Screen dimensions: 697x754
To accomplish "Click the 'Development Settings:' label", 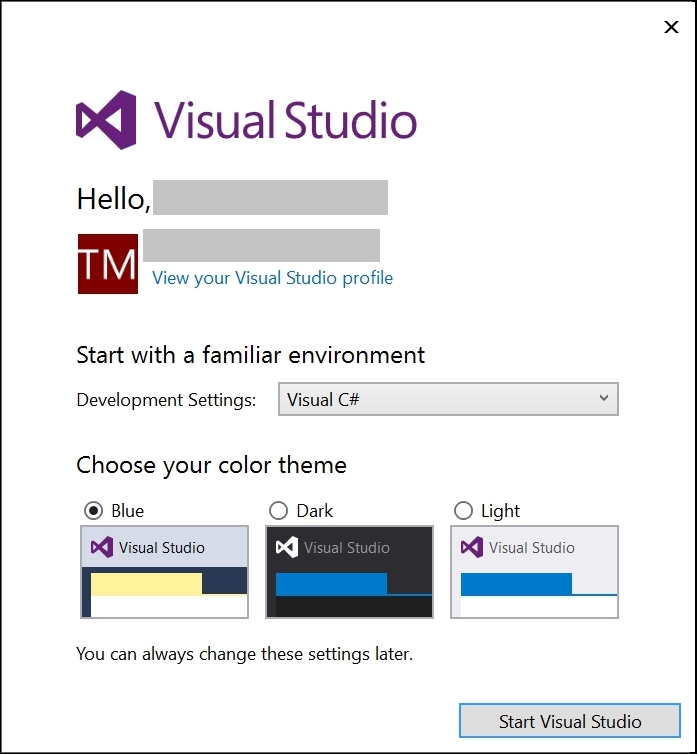I will tap(166, 400).
